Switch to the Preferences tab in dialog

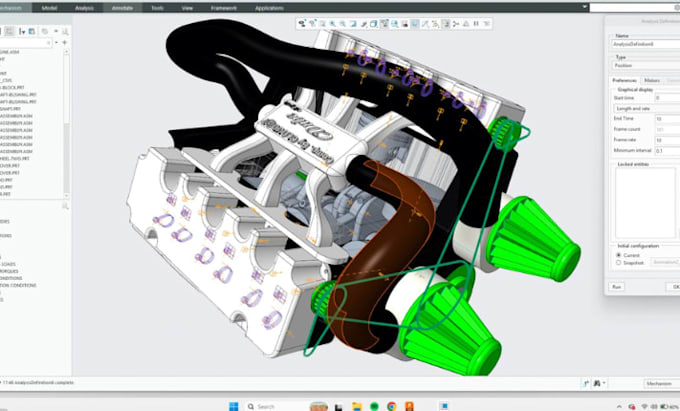pos(624,80)
